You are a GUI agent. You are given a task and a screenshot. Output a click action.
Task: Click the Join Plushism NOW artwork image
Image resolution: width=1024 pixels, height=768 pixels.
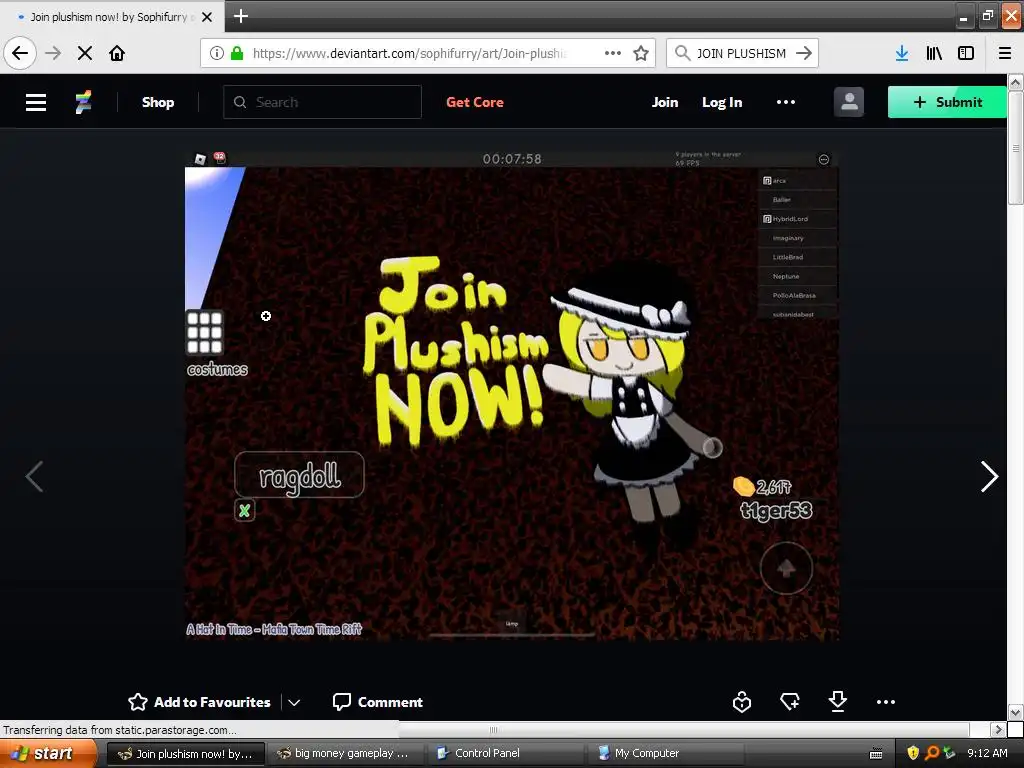512,394
